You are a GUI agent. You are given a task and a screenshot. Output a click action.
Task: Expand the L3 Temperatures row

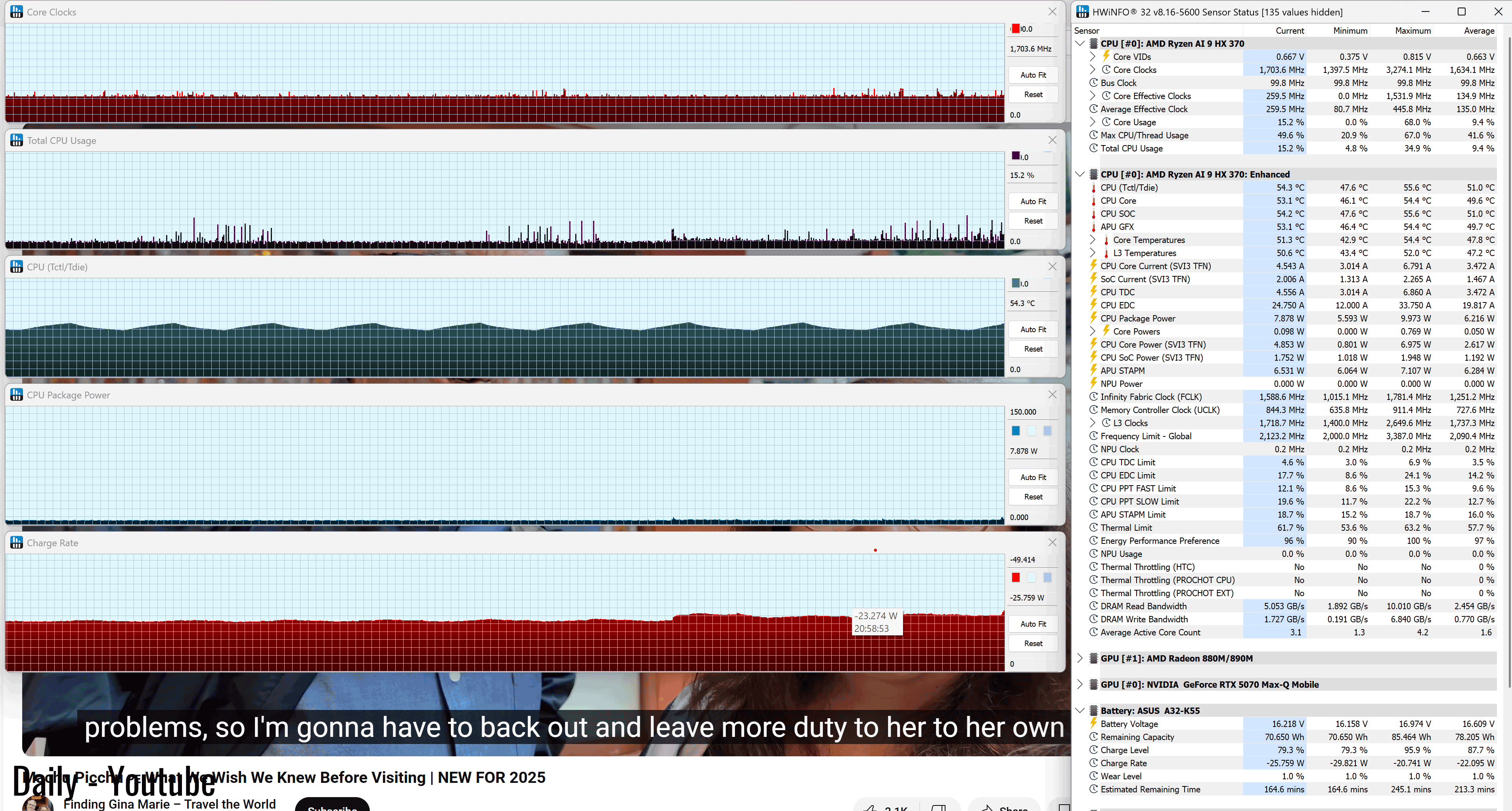click(1092, 253)
